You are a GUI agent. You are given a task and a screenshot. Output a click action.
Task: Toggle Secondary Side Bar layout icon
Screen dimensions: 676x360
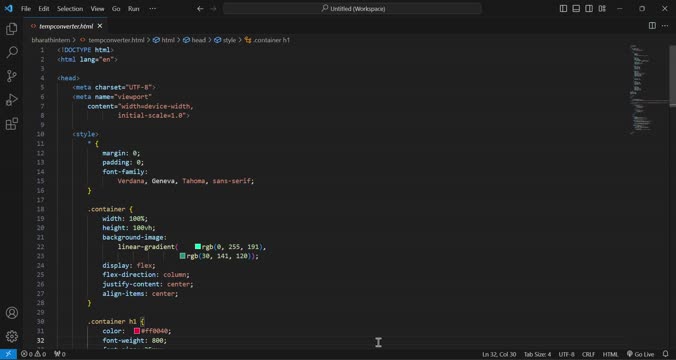click(x=589, y=9)
